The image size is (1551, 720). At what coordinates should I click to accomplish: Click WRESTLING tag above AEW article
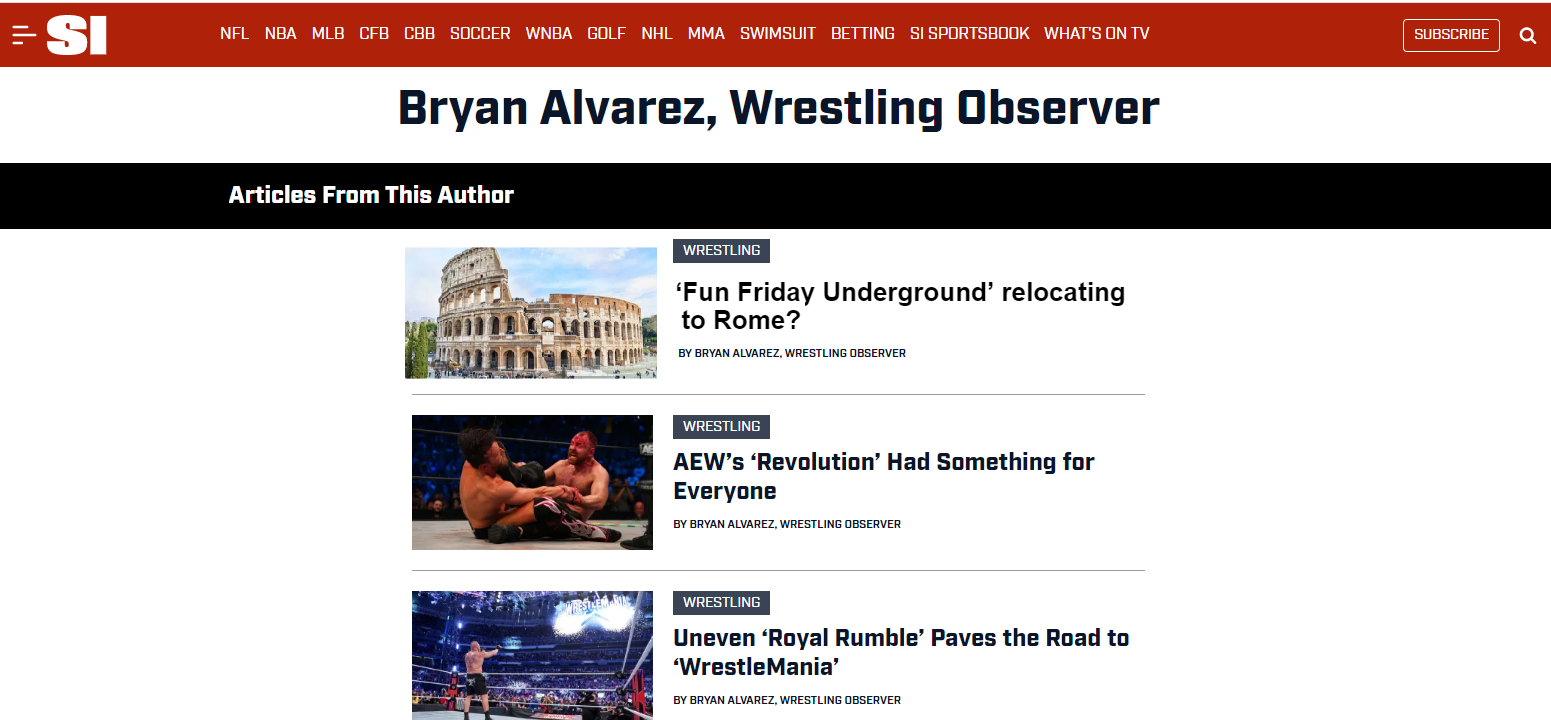(721, 427)
